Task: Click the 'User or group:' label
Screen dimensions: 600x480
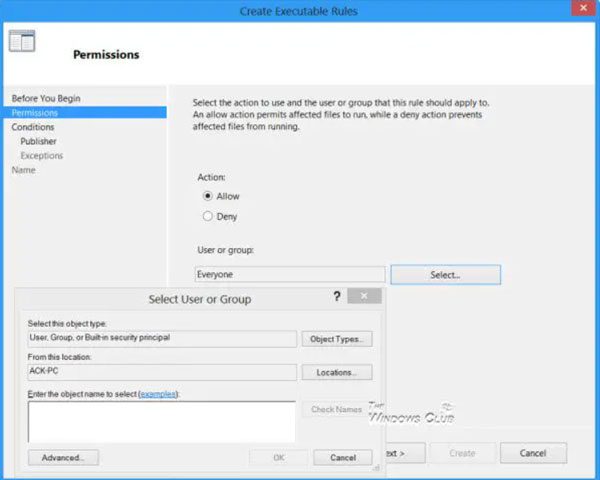Action: pyautogui.click(x=225, y=250)
